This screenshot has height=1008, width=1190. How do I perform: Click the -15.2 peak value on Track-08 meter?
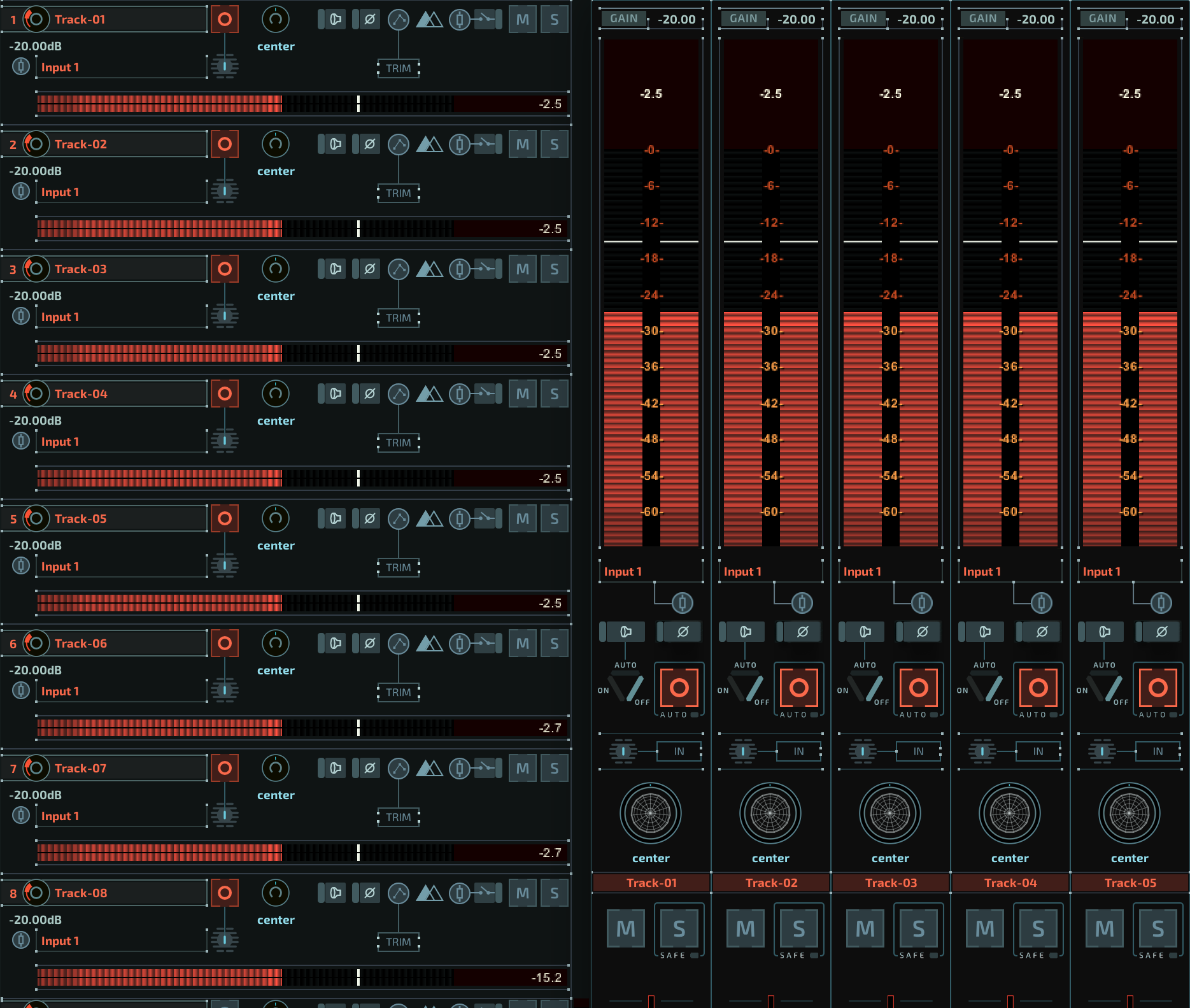coord(546,977)
